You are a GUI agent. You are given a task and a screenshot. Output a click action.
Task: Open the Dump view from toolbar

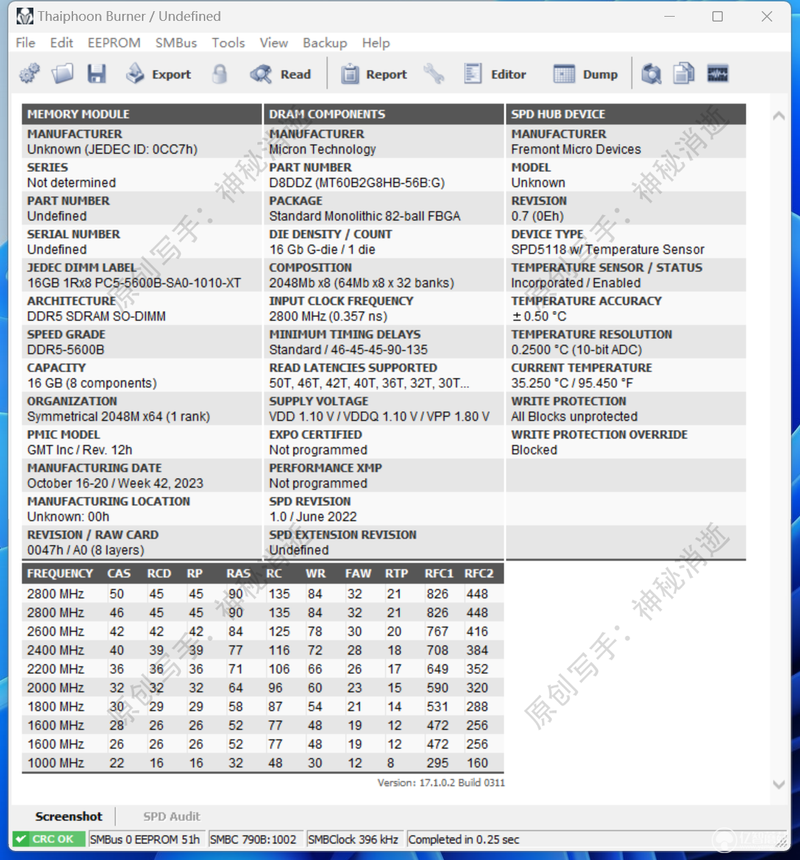pos(585,74)
